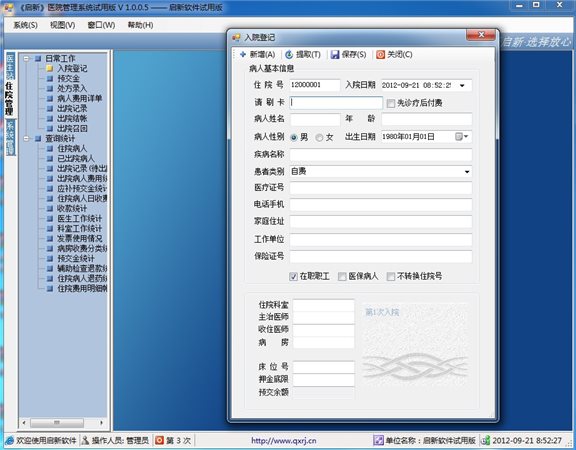Screen dimensions: 576x450
Task: Click the status bar globe icon by 欢迎使用启新软件
Action: 10,440
